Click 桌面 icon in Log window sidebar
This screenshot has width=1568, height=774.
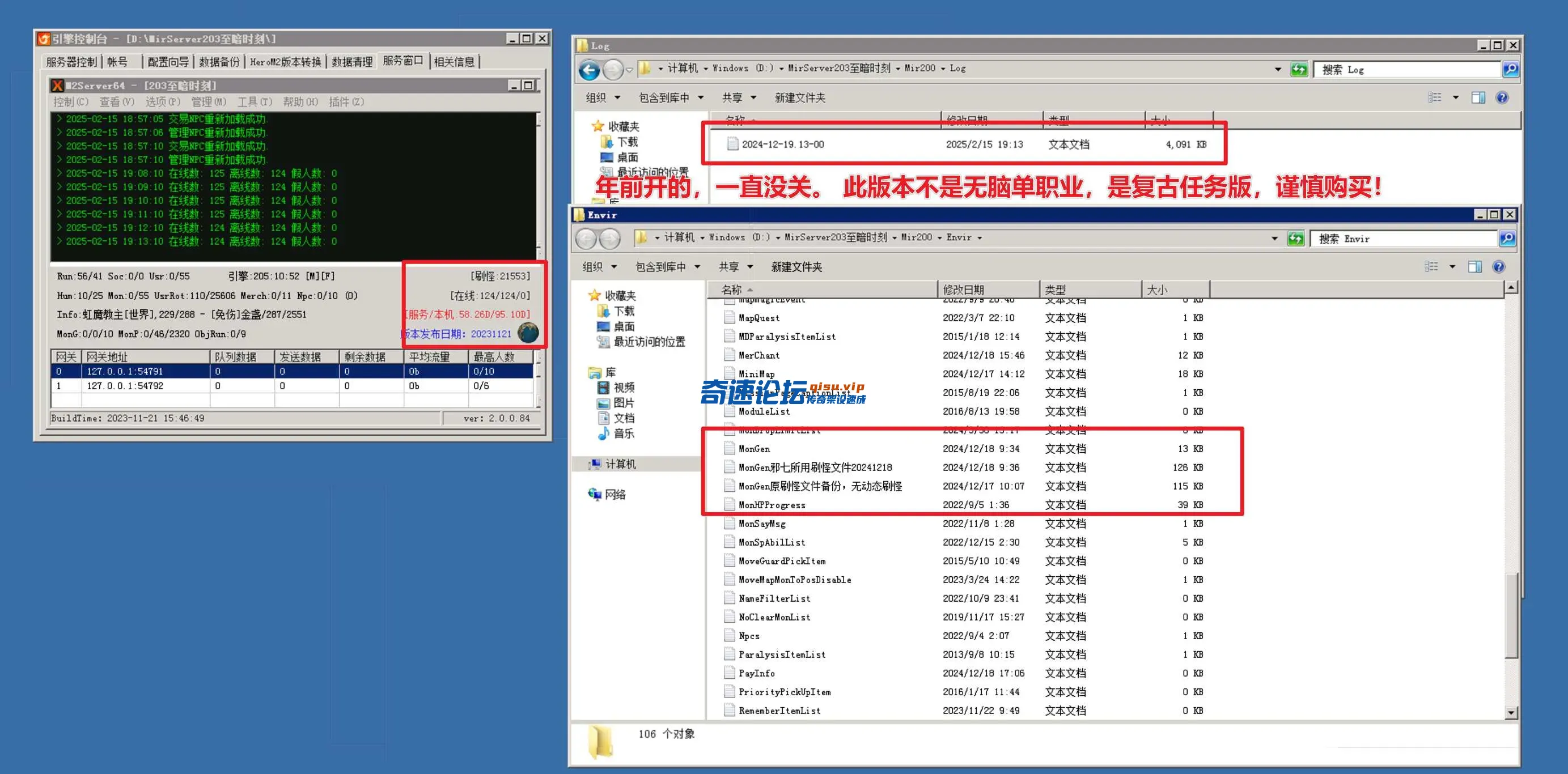607,157
